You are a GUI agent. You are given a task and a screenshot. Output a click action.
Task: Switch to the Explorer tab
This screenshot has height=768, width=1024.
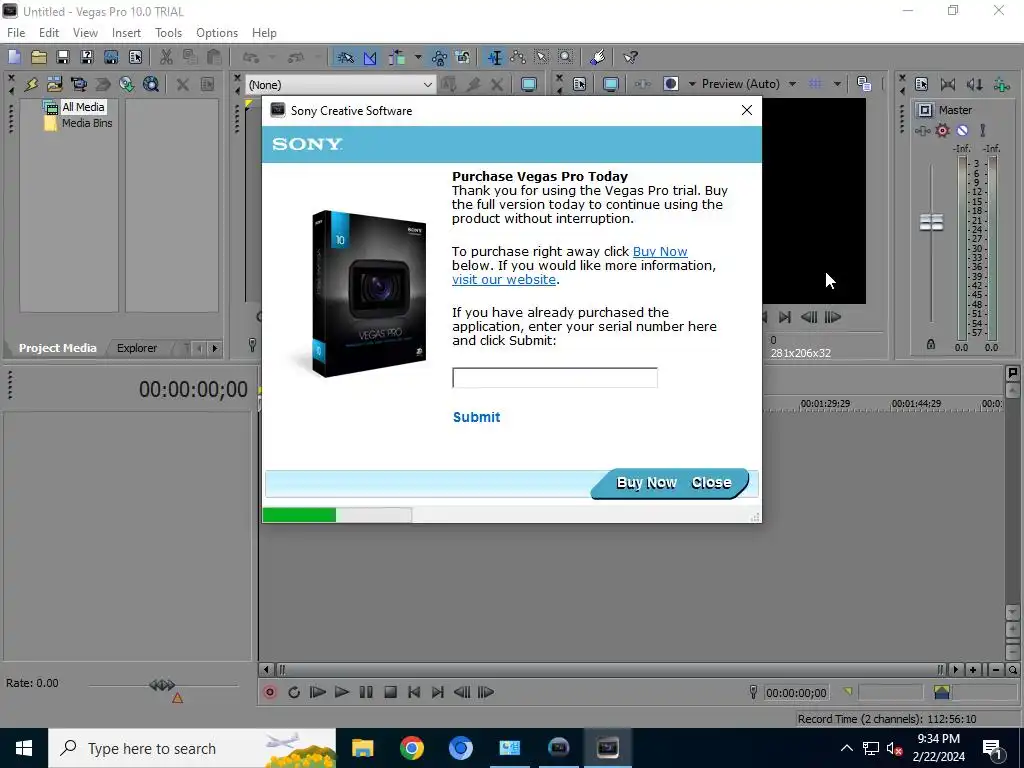[137, 348]
